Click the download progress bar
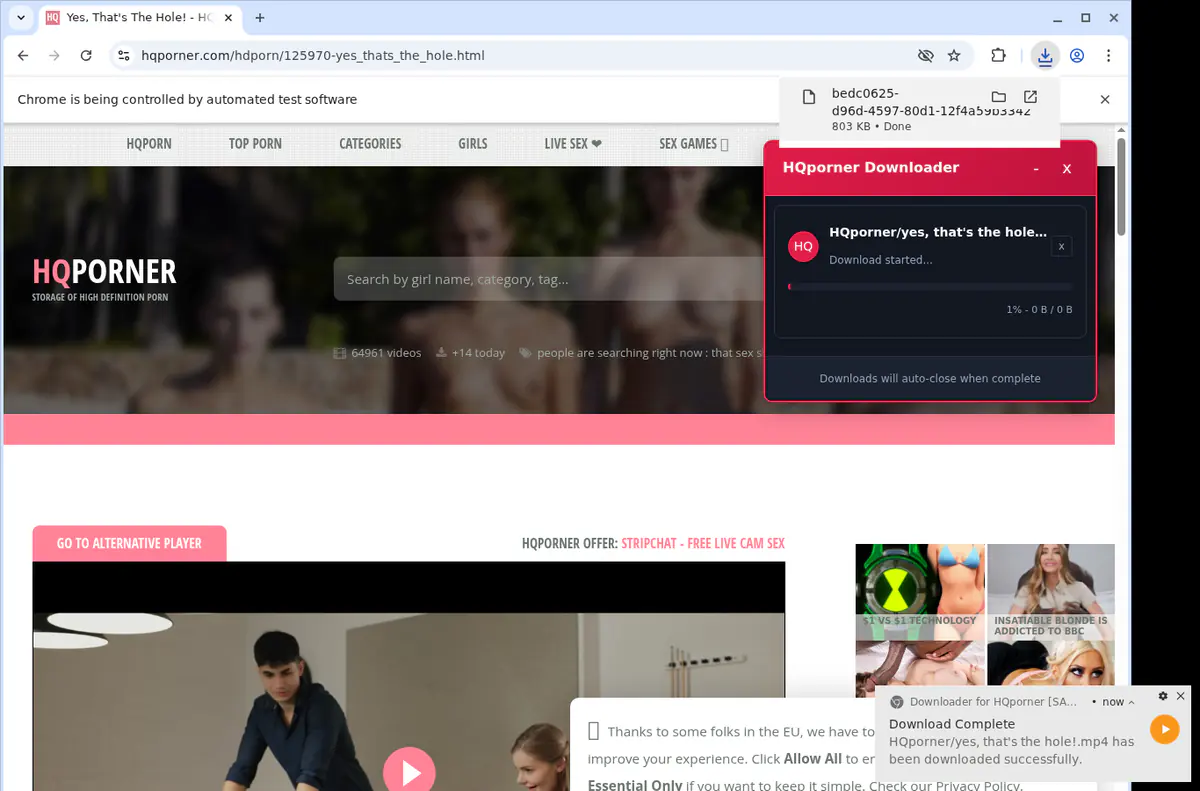 [x=930, y=287]
